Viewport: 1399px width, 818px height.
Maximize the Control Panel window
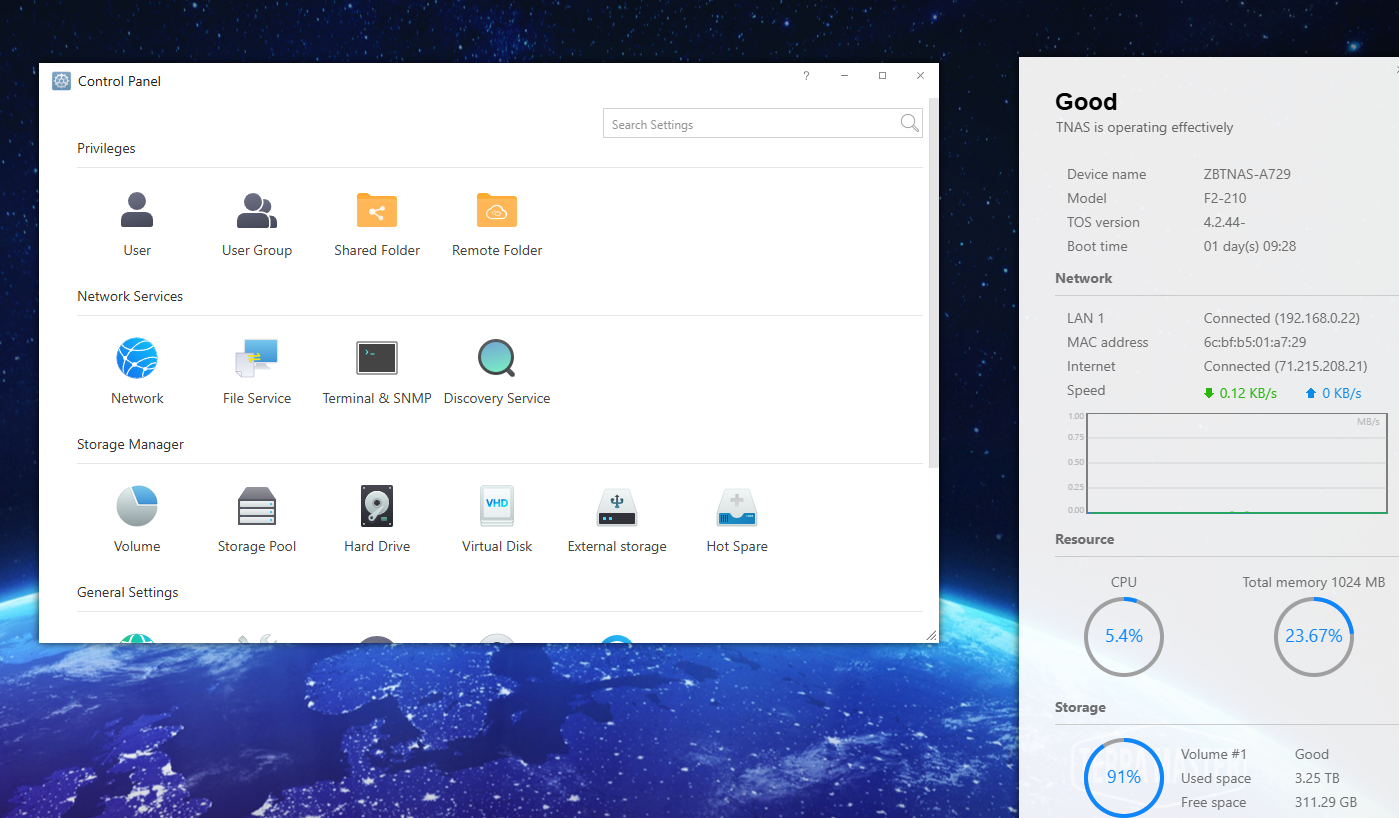tap(882, 76)
